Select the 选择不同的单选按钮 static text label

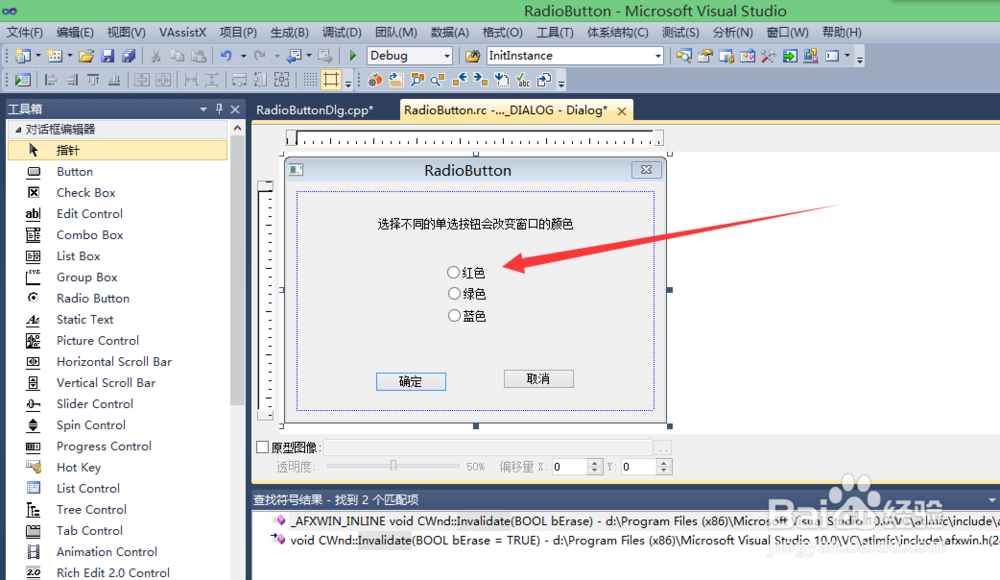(x=475, y=225)
